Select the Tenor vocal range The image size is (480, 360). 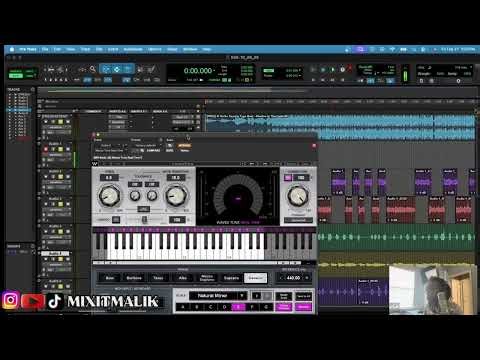[158, 277]
